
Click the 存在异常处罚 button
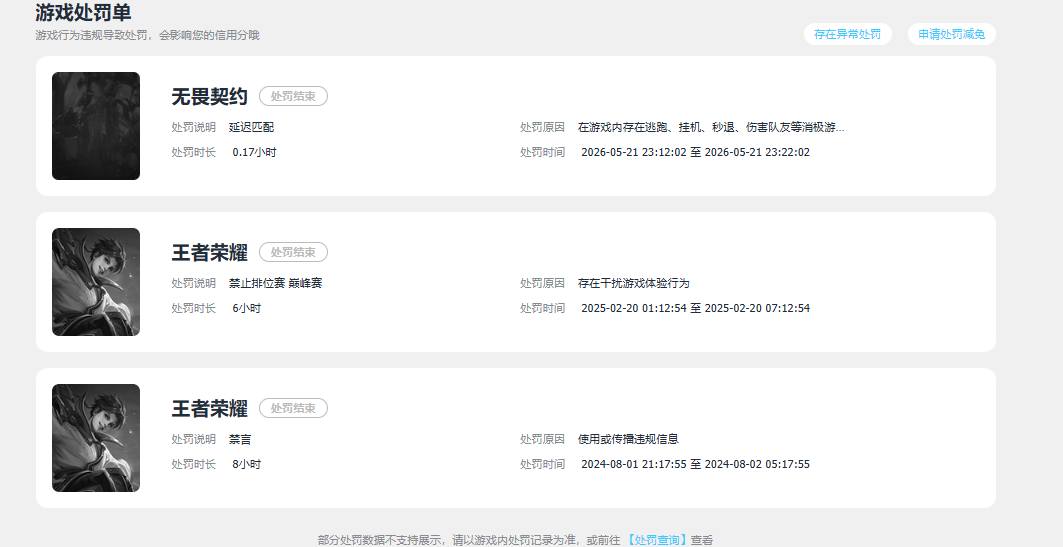pos(847,34)
